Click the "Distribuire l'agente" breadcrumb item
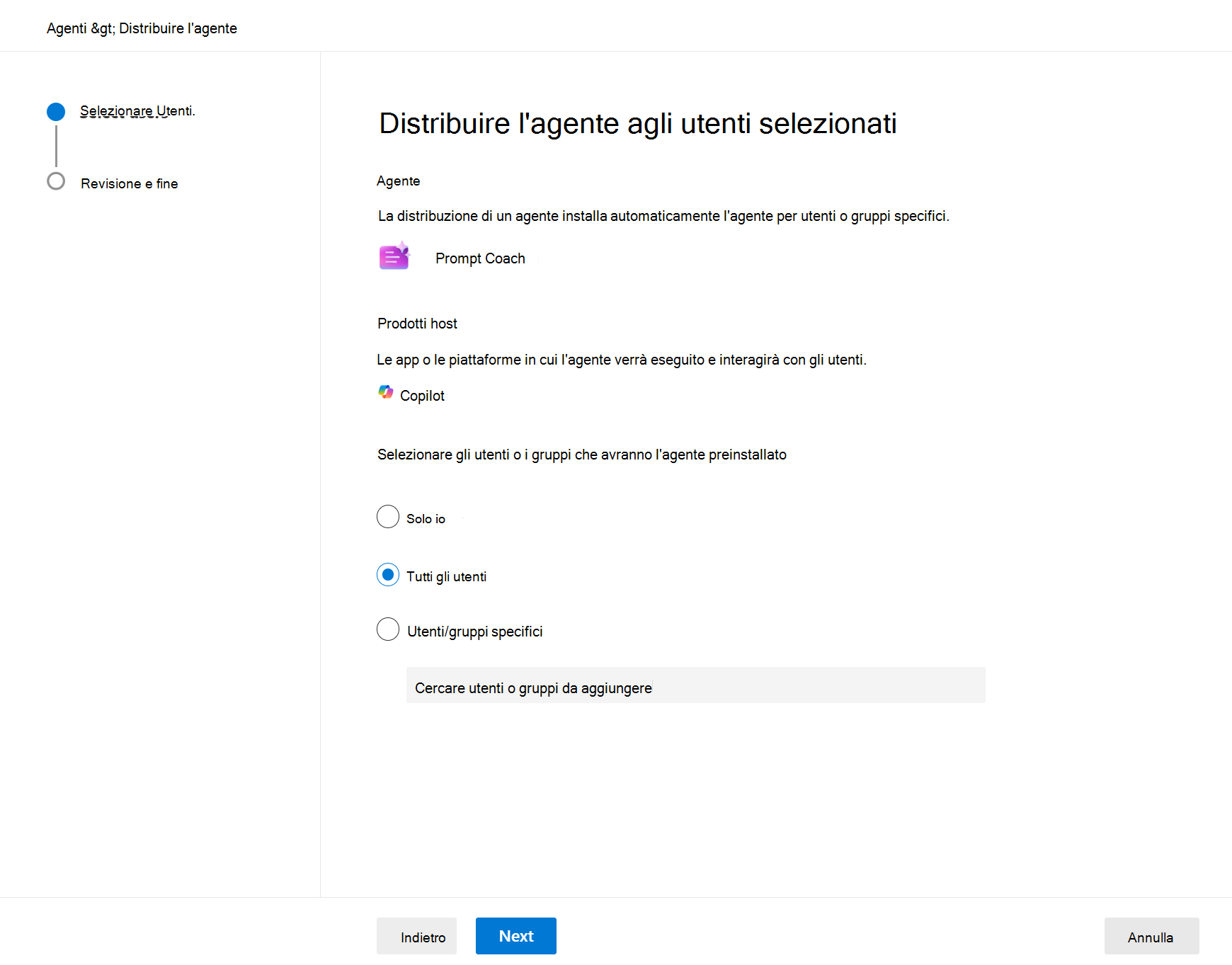The image size is (1232, 965). [x=178, y=28]
